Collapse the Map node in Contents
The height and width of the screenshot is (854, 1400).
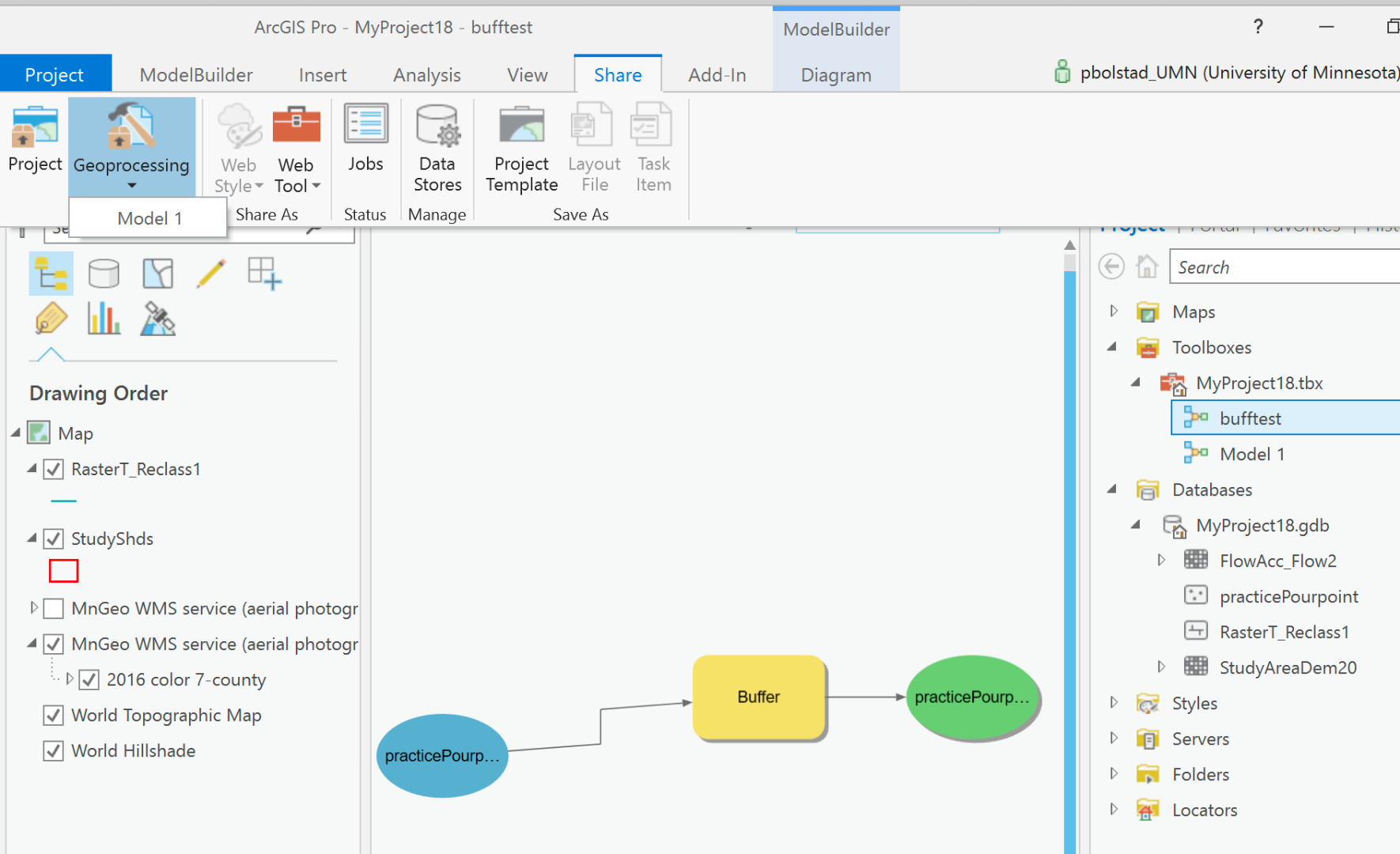pyautogui.click(x=16, y=433)
